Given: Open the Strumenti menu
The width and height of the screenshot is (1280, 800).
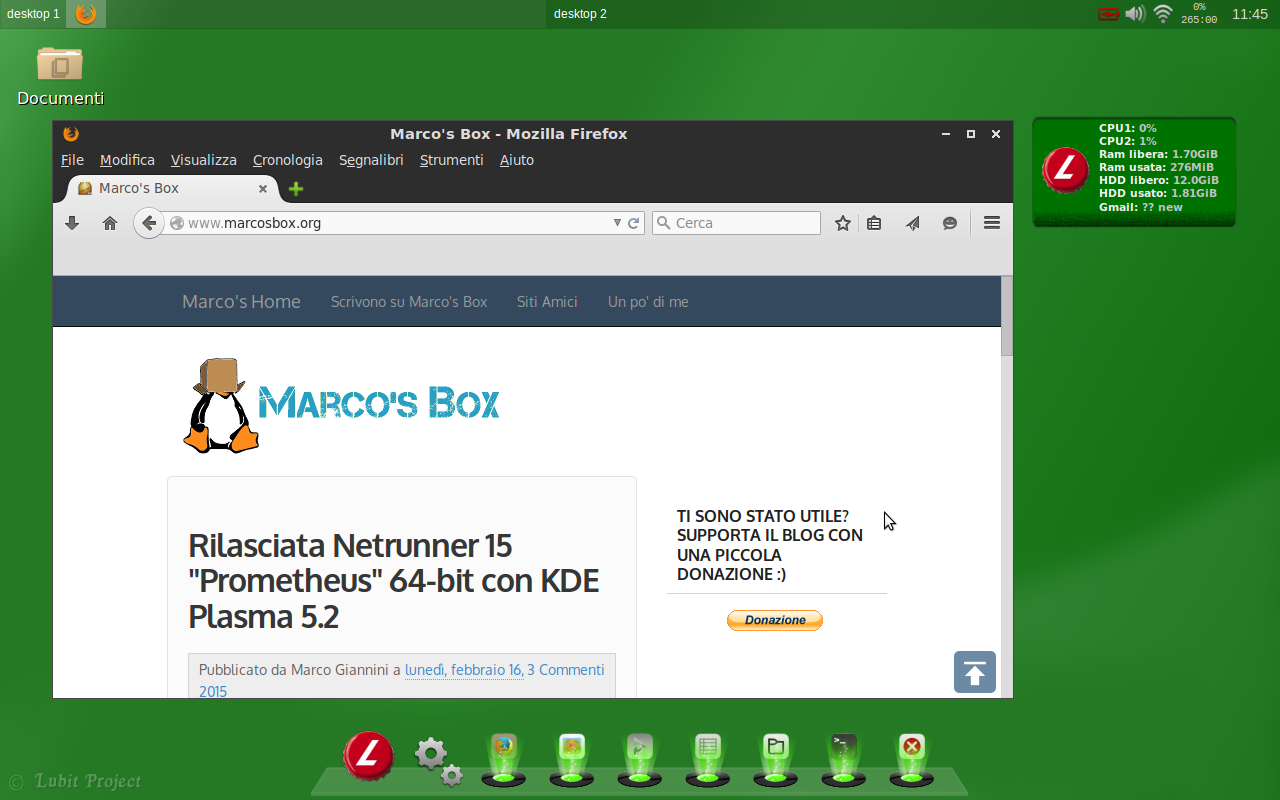Looking at the screenshot, I should [x=451, y=160].
